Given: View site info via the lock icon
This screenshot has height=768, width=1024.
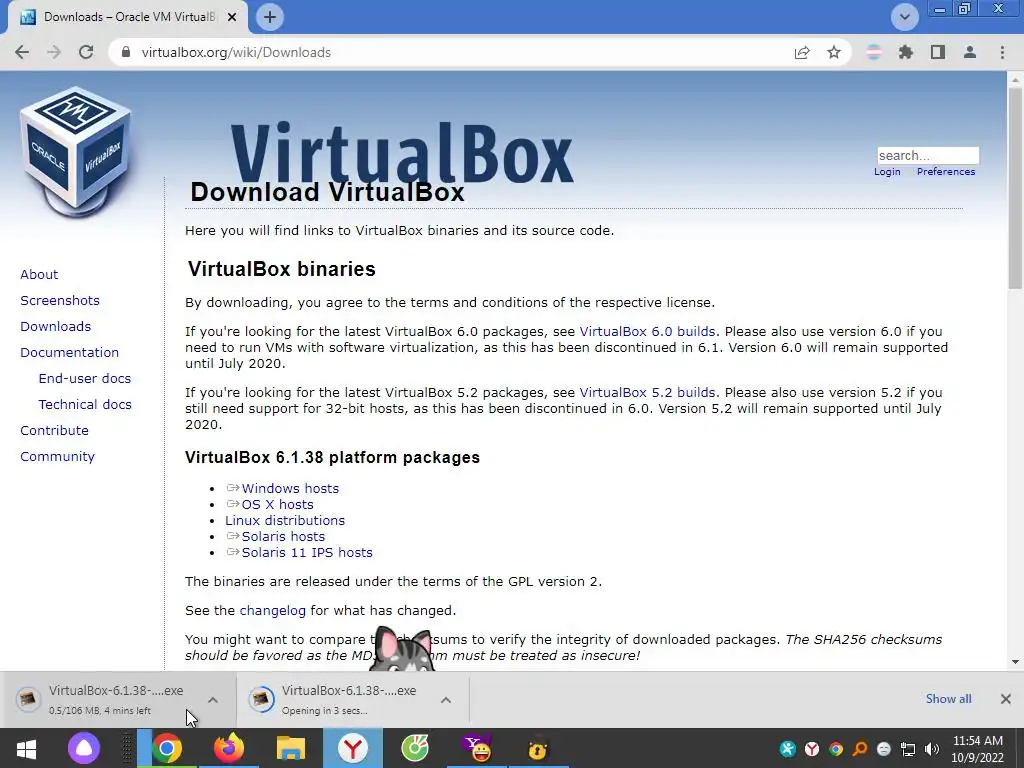Looking at the screenshot, I should 126,52.
